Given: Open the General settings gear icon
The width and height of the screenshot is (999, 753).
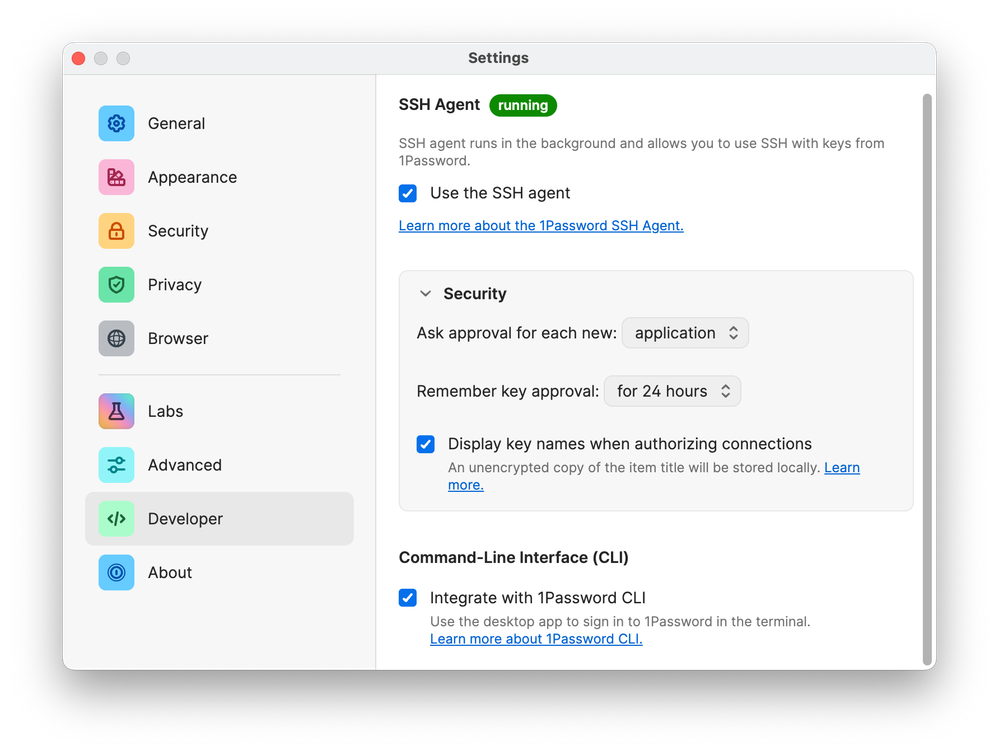Looking at the screenshot, I should [116, 123].
